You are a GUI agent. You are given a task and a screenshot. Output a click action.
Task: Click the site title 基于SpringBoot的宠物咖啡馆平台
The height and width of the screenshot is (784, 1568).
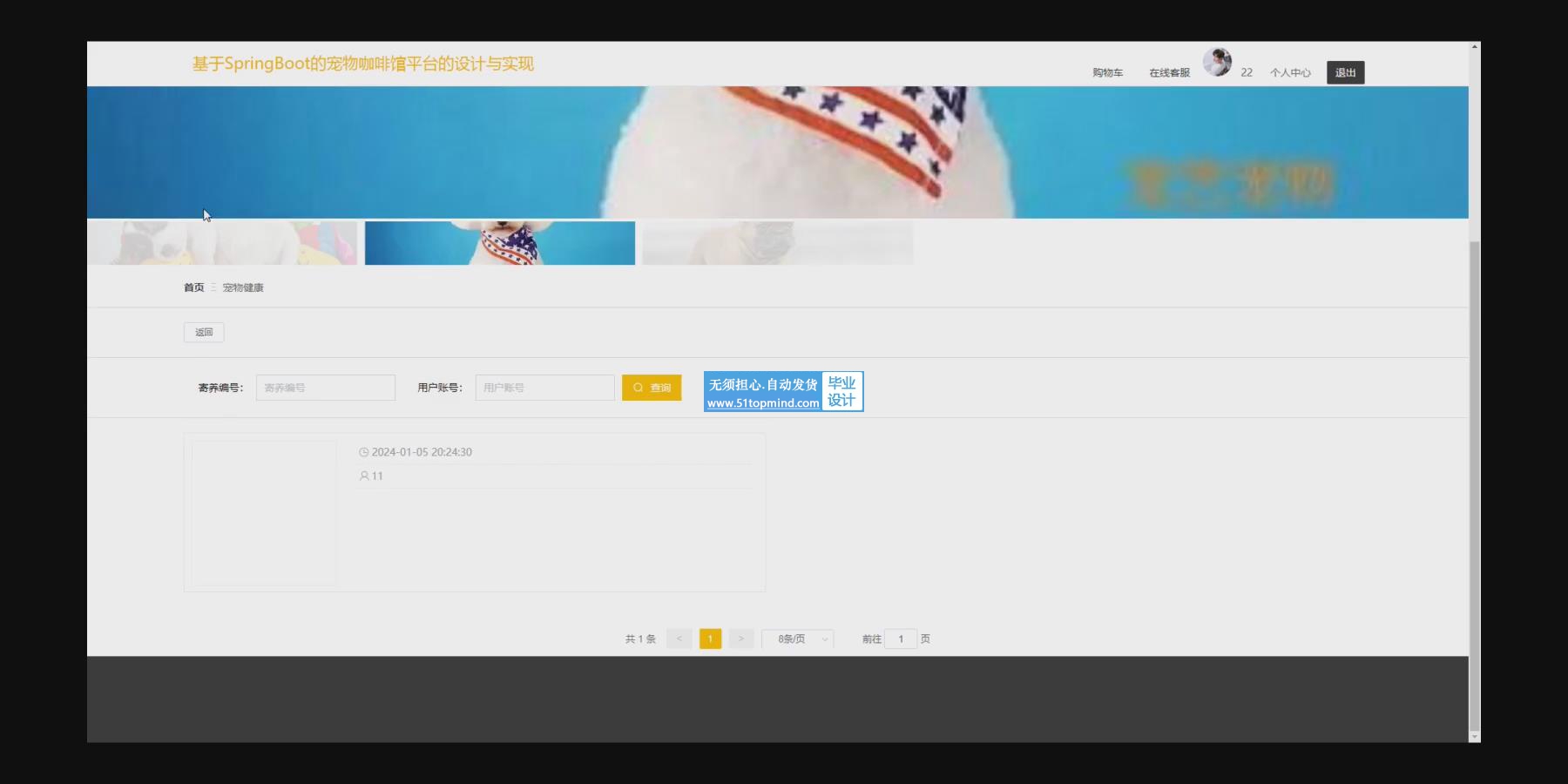pos(362,64)
